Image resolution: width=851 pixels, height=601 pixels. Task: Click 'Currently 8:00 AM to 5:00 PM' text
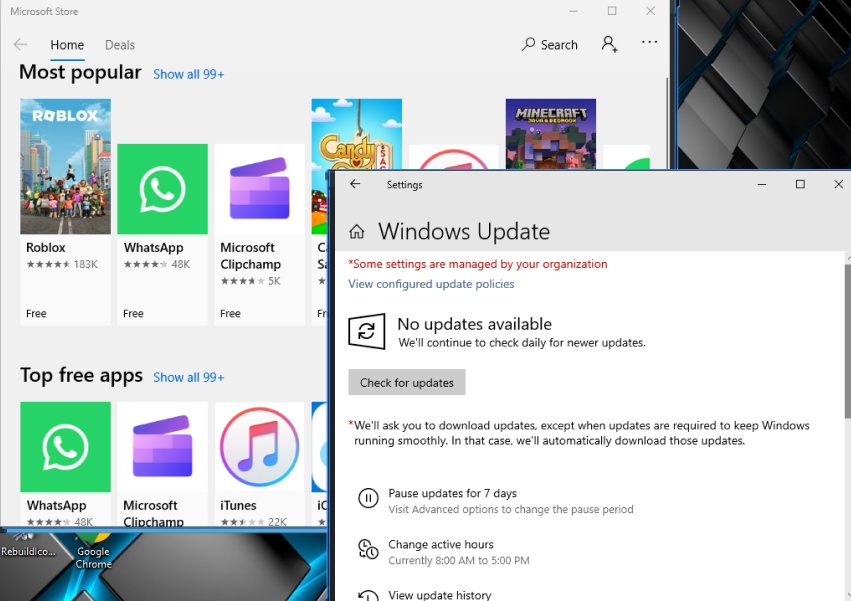[459, 560]
